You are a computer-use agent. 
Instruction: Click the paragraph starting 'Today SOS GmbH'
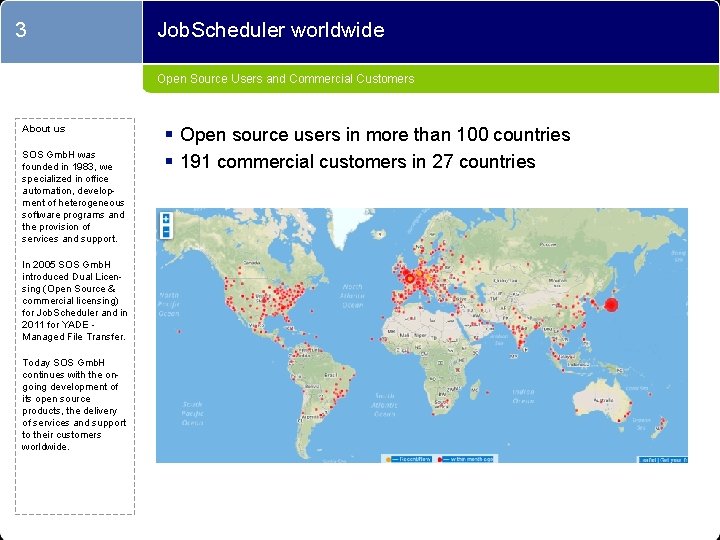(x=74, y=405)
